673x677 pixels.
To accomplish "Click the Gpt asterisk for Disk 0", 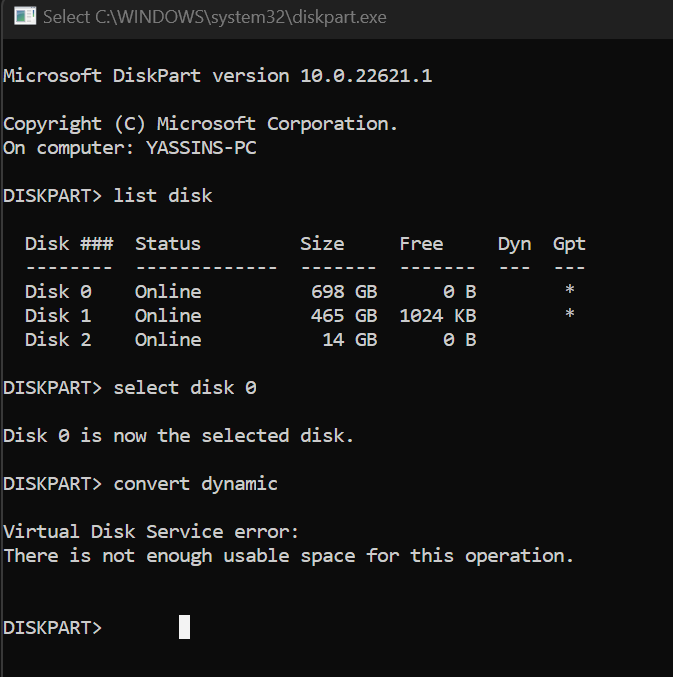I will (x=569, y=292).
